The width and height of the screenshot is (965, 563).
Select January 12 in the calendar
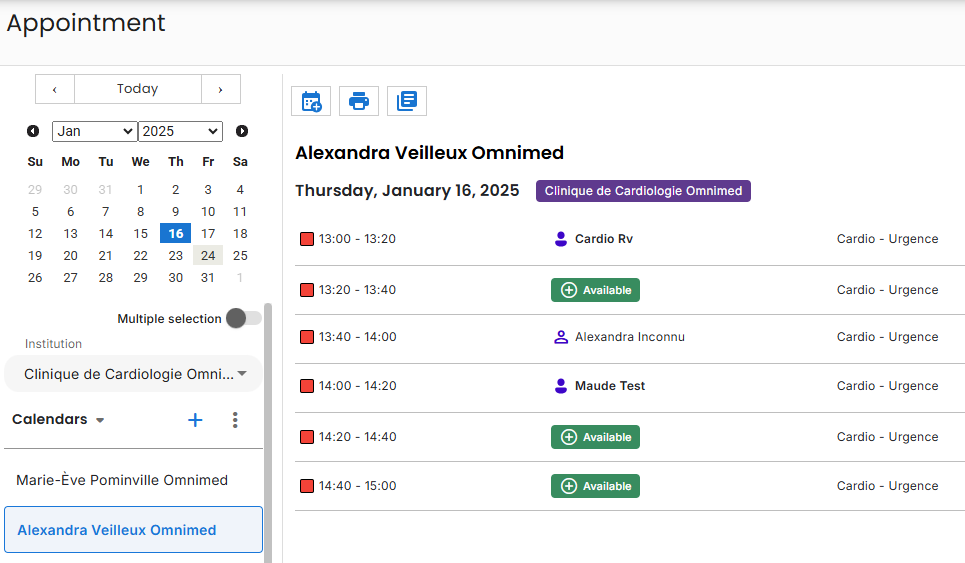tap(35, 234)
